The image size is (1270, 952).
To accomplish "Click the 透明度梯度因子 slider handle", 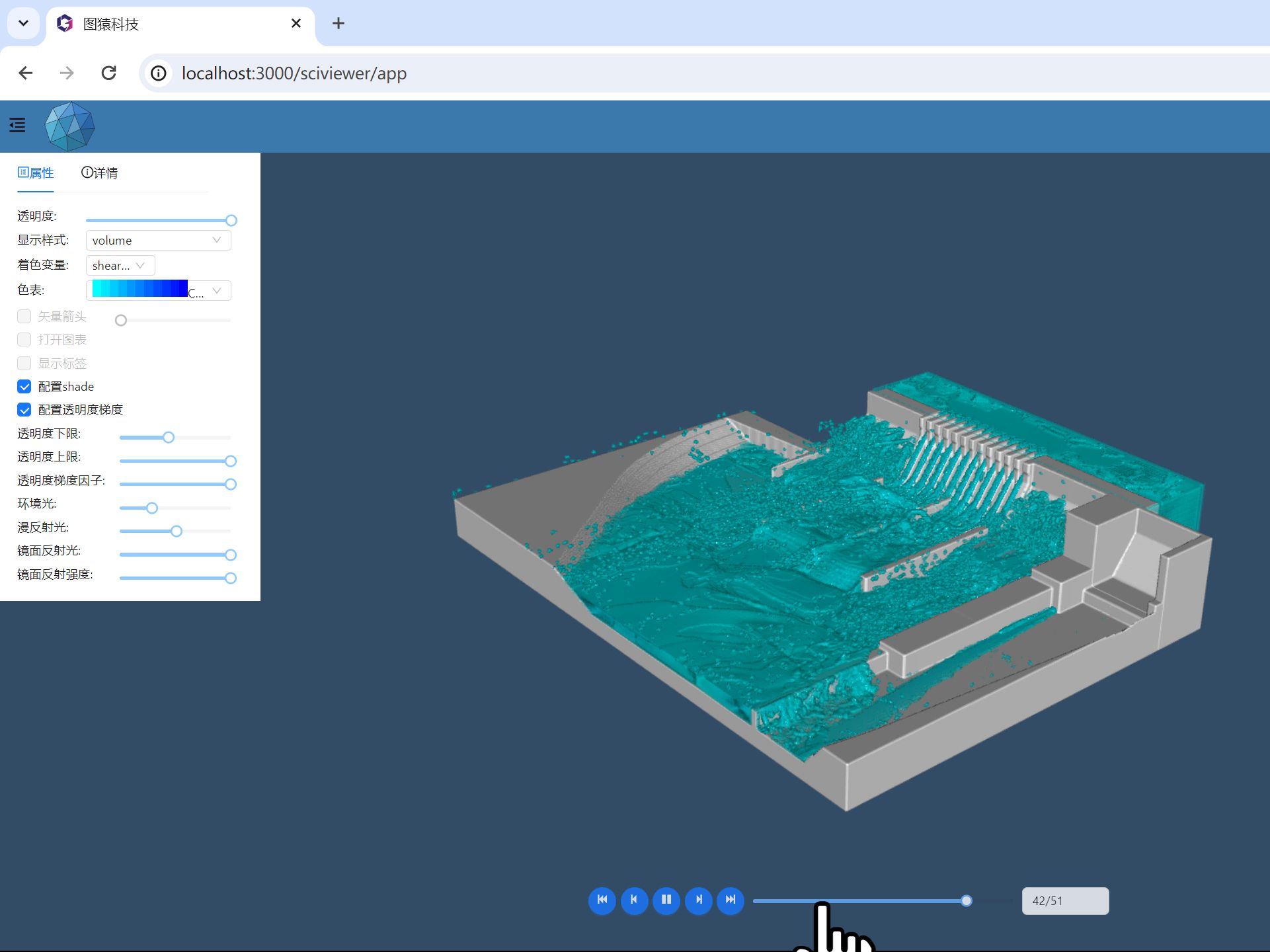I will coord(231,484).
